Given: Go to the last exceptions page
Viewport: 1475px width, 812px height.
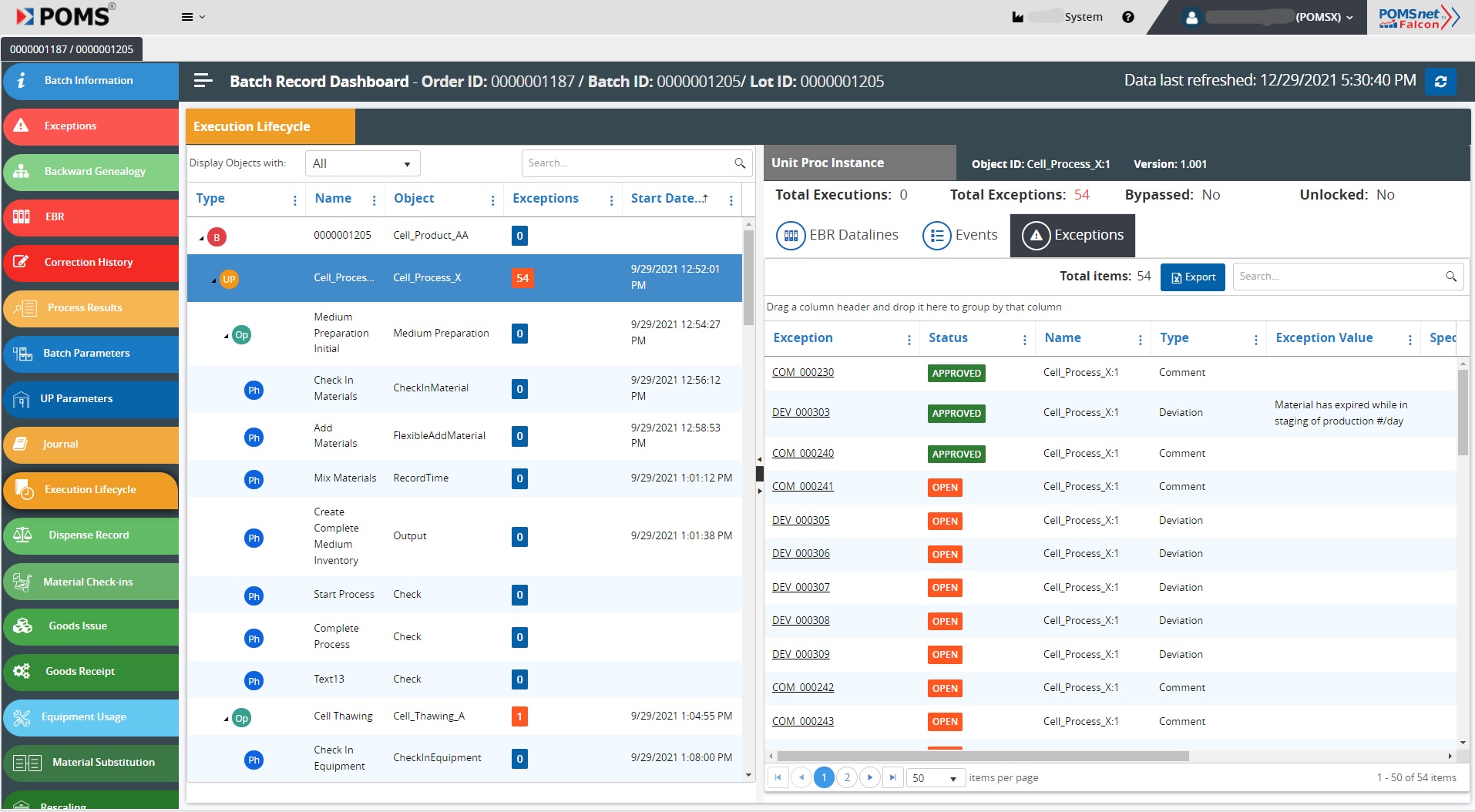Looking at the screenshot, I should (892, 777).
